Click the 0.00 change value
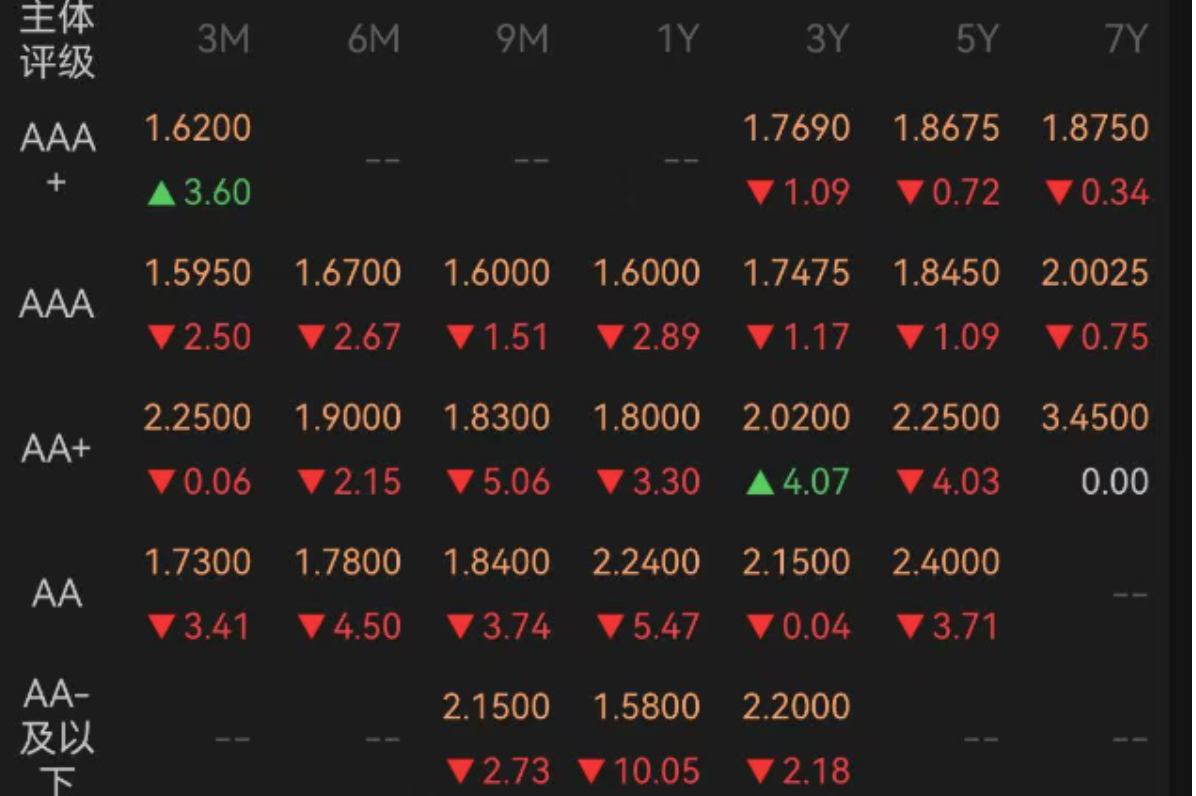 click(x=1114, y=482)
